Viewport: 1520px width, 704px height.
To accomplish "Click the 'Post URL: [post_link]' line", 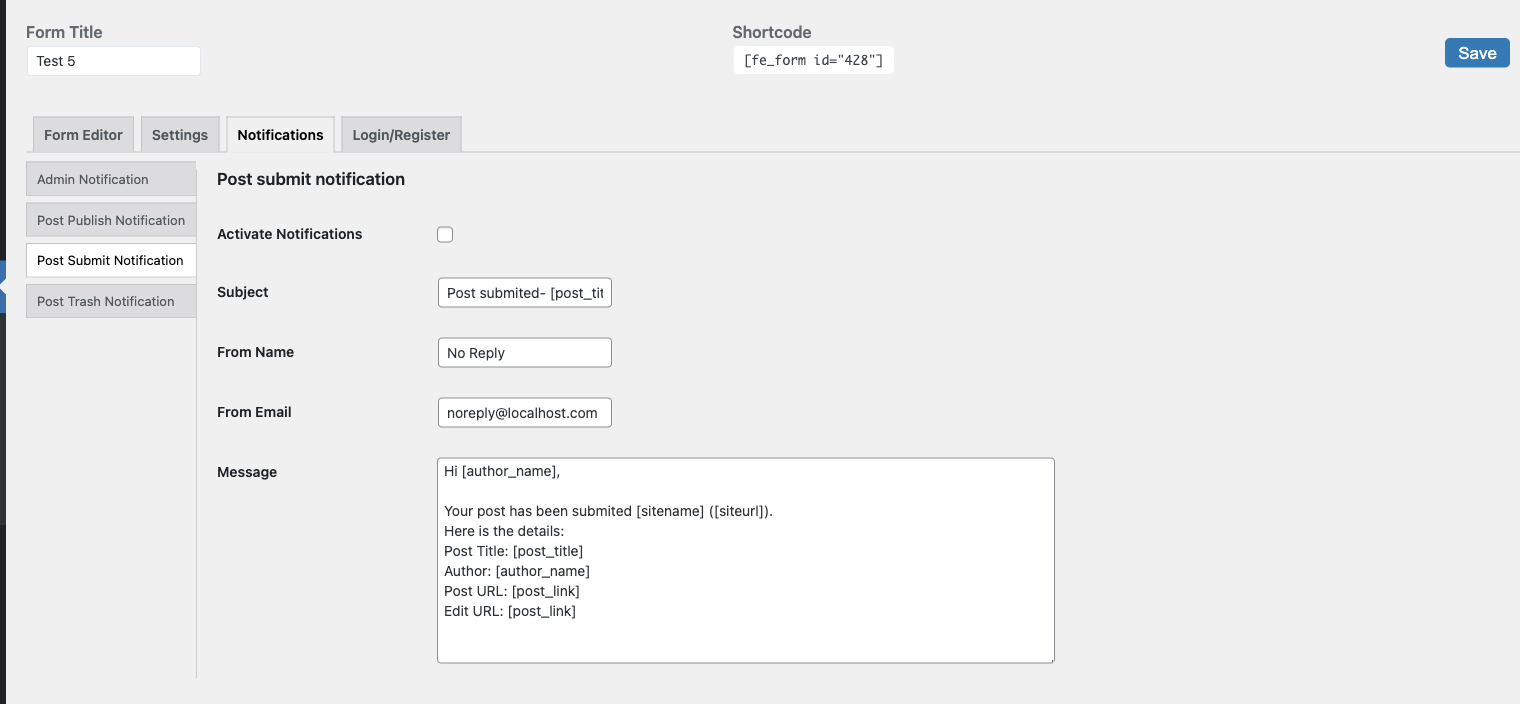I will (512, 591).
